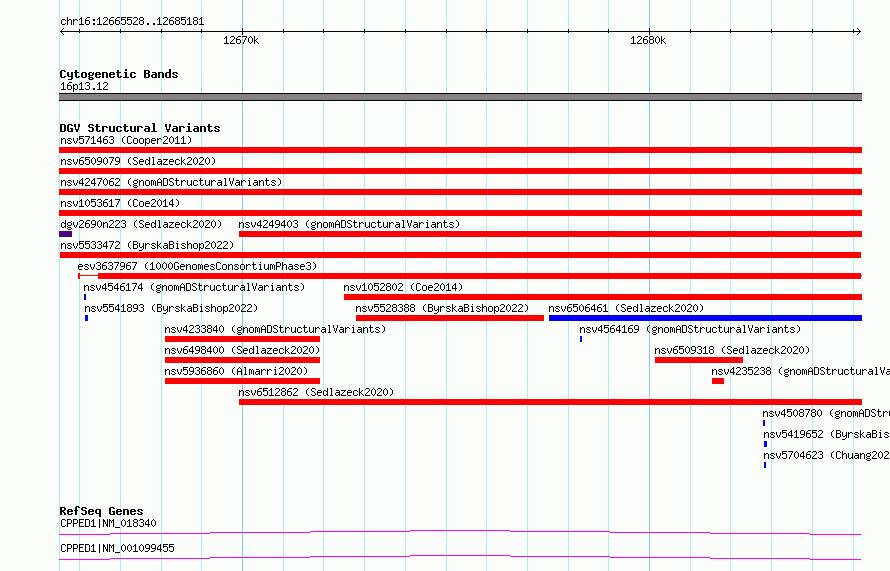This screenshot has height=571, width=890.
Task: Open the RefSeq Genes track title
Action: 101,511
